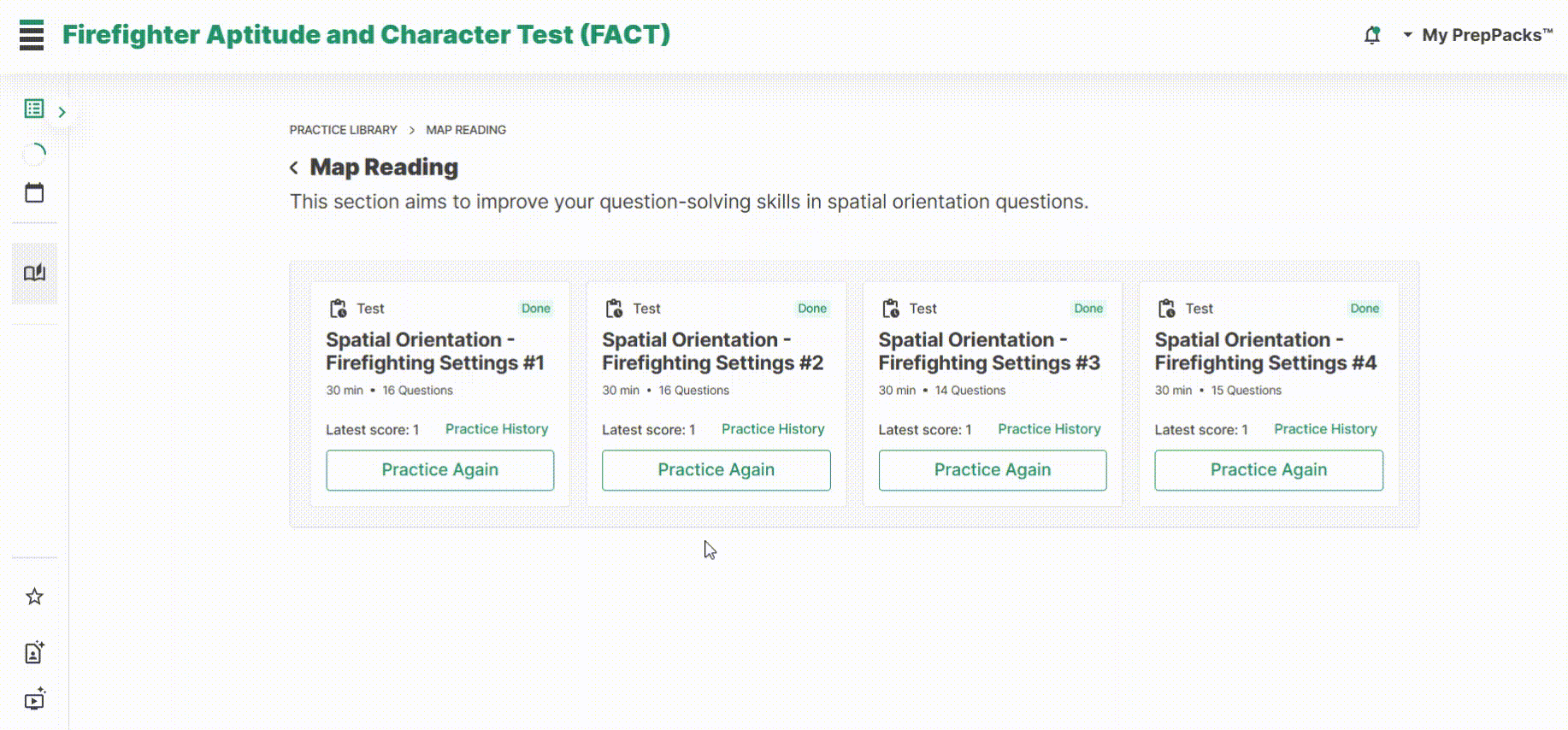Expand the sidebar with the chevron arrow
The image size is (1568, 730).
point(62,112)
